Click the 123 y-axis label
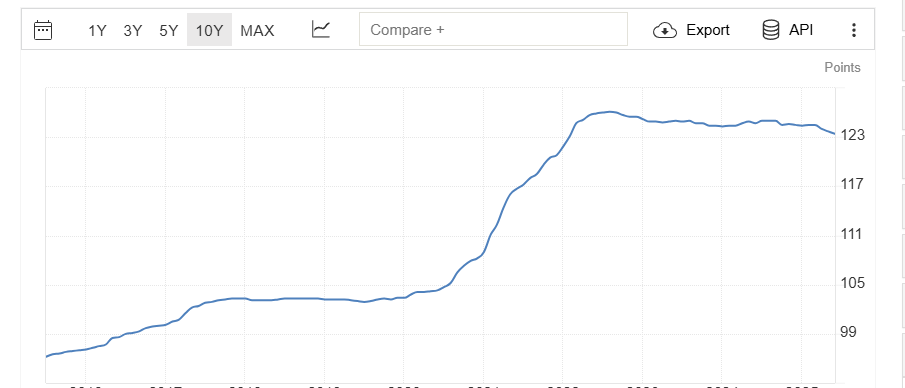Screen dimensions: 905x388 click(x=852, y=135)
